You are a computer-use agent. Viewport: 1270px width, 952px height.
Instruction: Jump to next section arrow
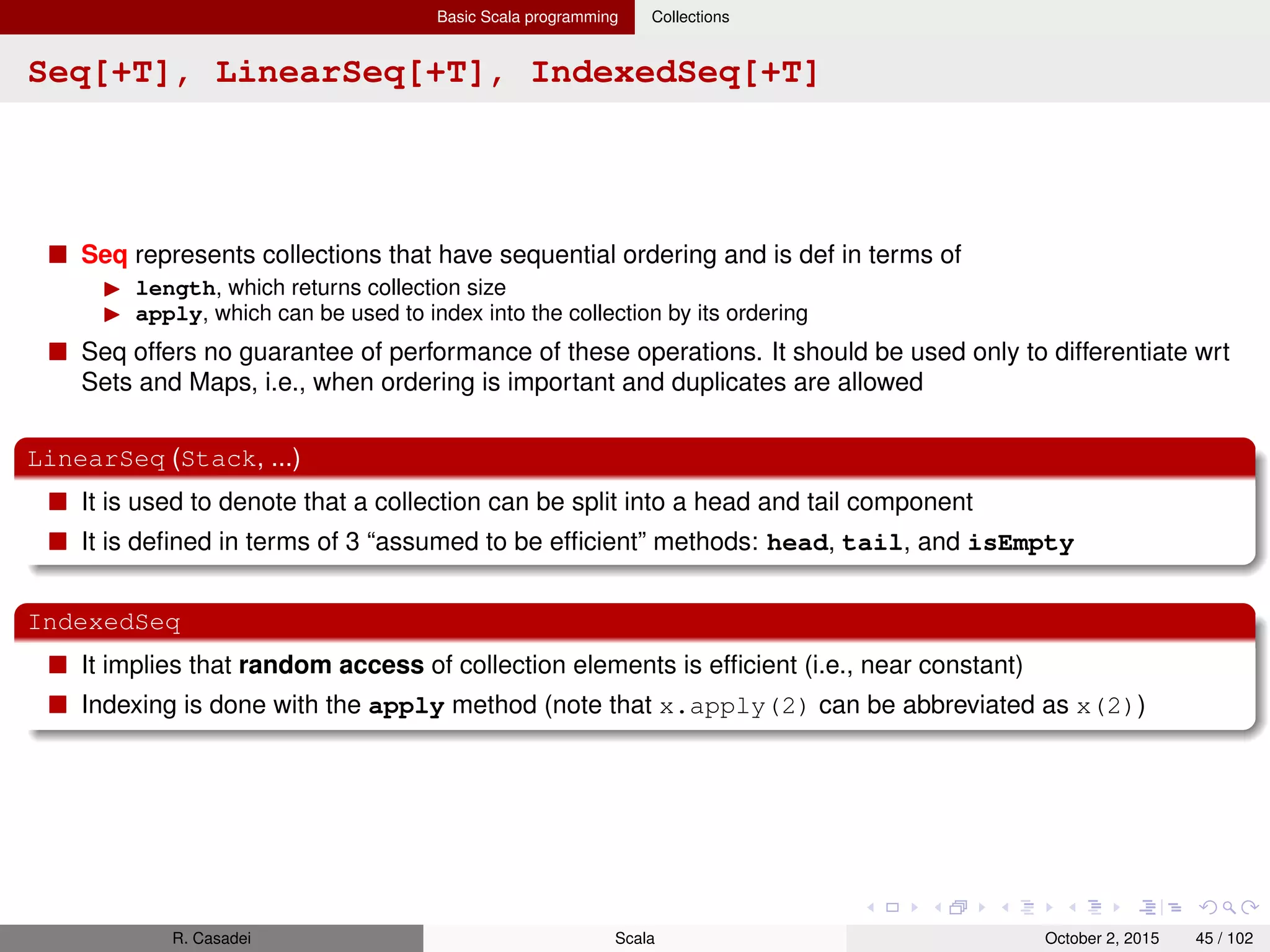pos(1117,907)
